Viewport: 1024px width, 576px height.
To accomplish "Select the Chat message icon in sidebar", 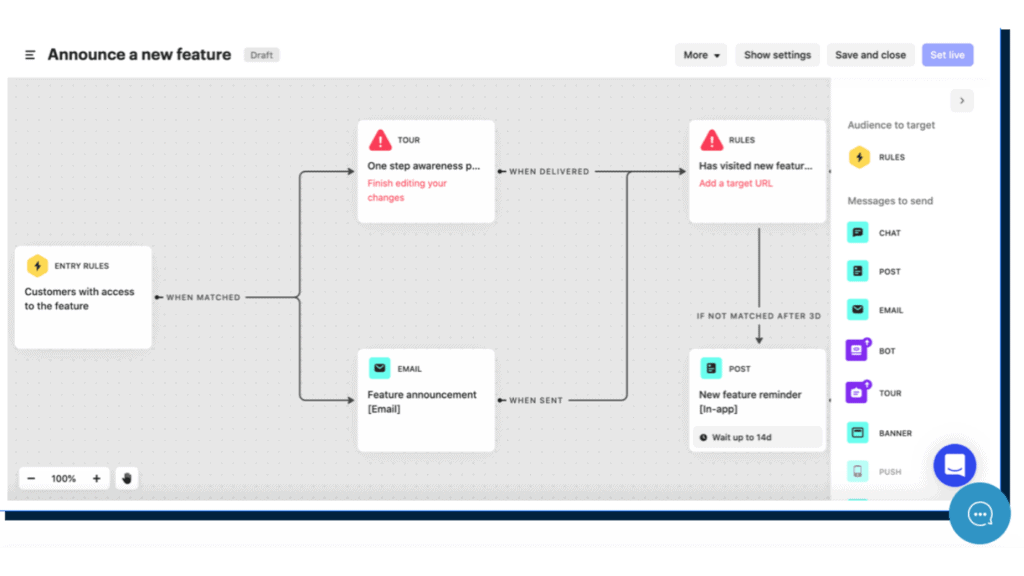I will click(x=858, y=233).
